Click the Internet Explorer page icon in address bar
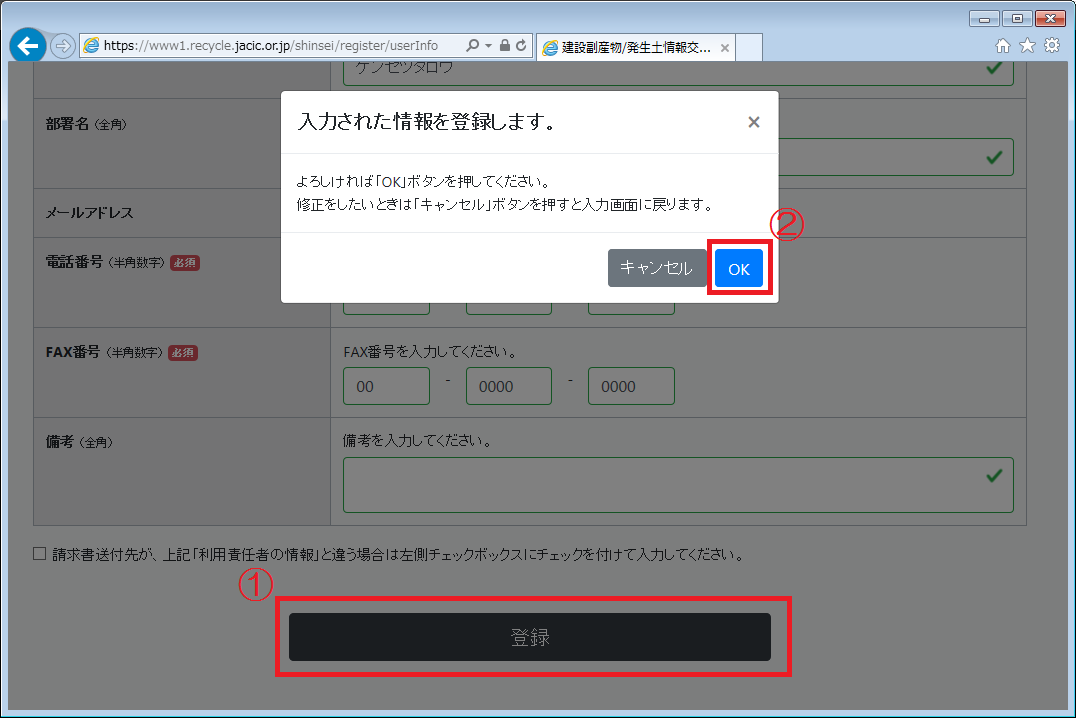The image size is (1076, 718). tap(91, 45)
